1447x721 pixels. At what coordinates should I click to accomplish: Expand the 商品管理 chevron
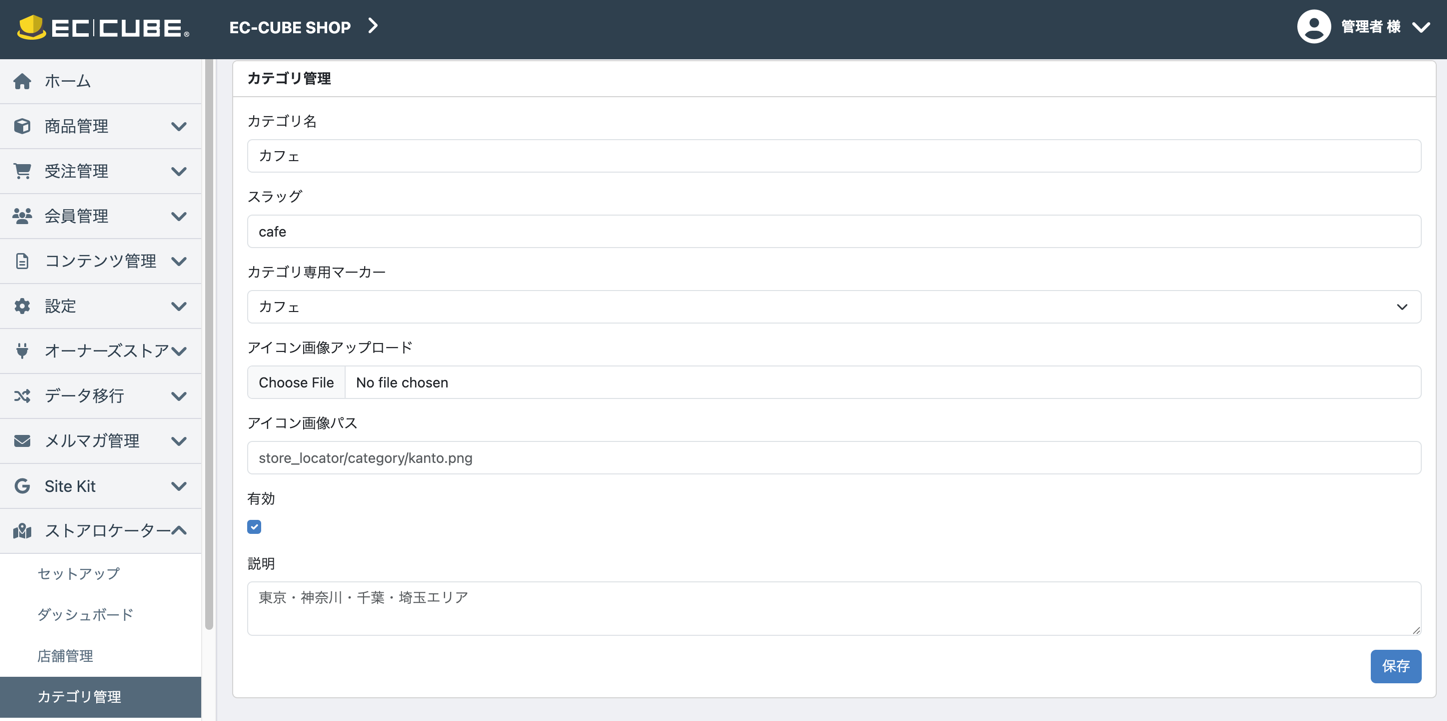point(179,127)
